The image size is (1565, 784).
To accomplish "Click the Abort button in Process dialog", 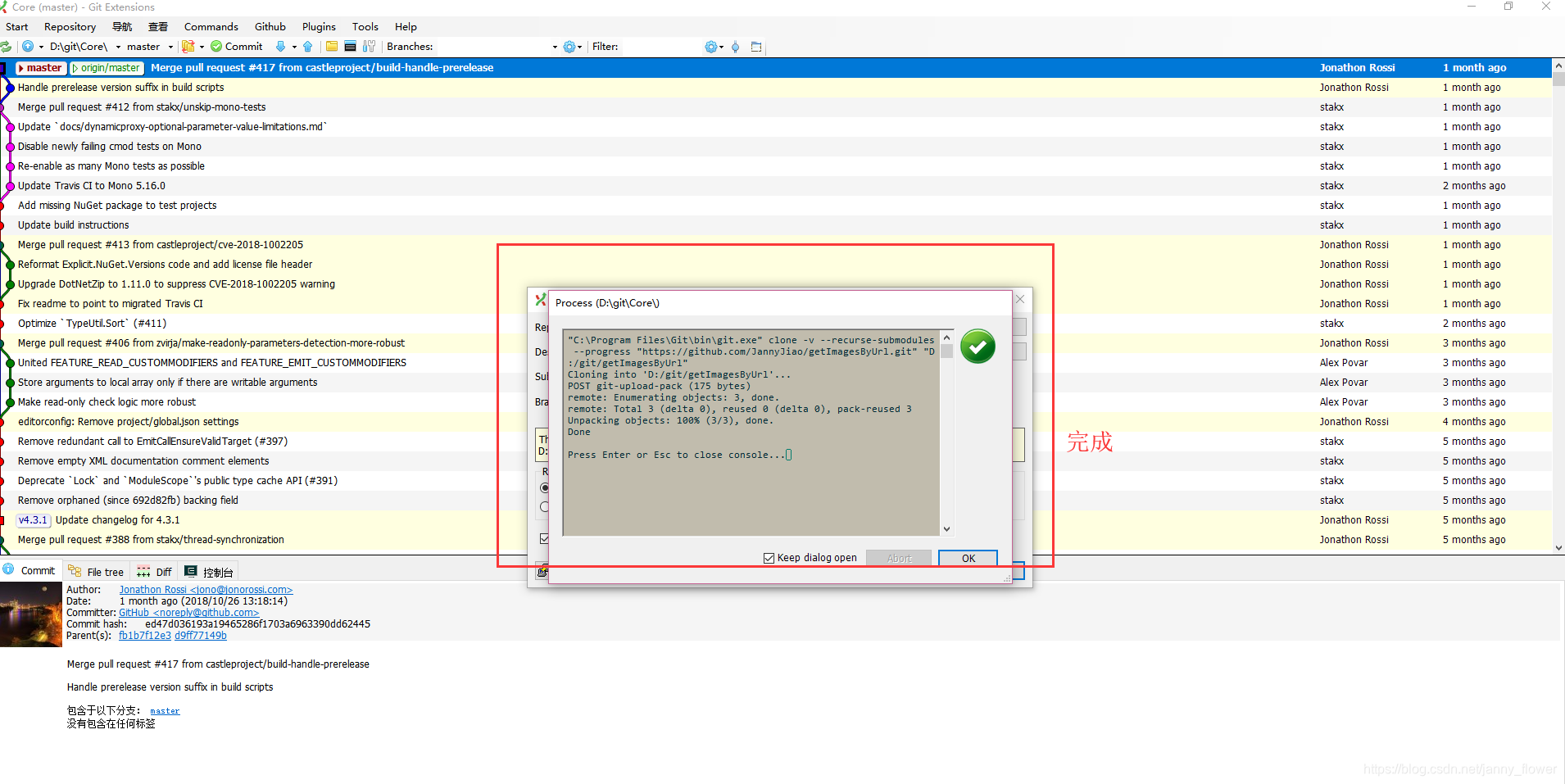I will tap(899, 558).
